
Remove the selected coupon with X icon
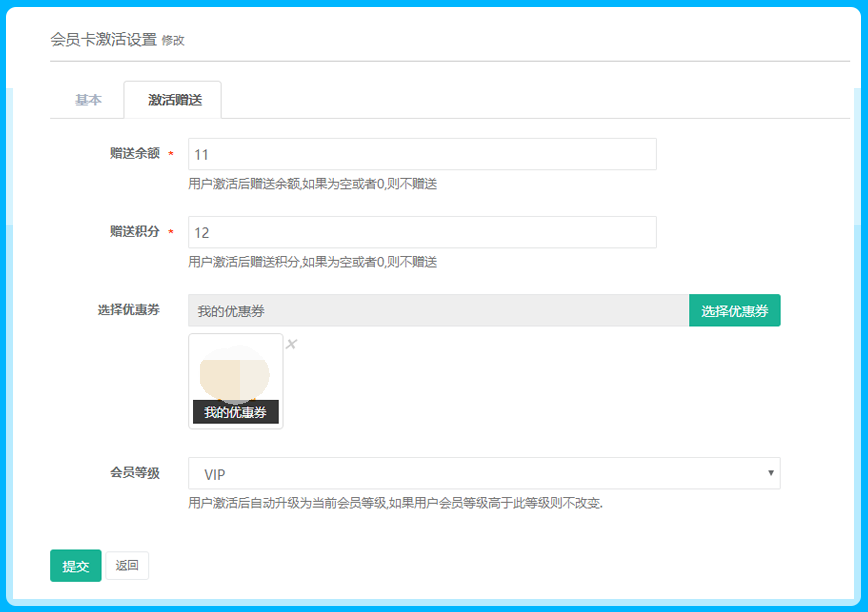(x=291, y=344)
